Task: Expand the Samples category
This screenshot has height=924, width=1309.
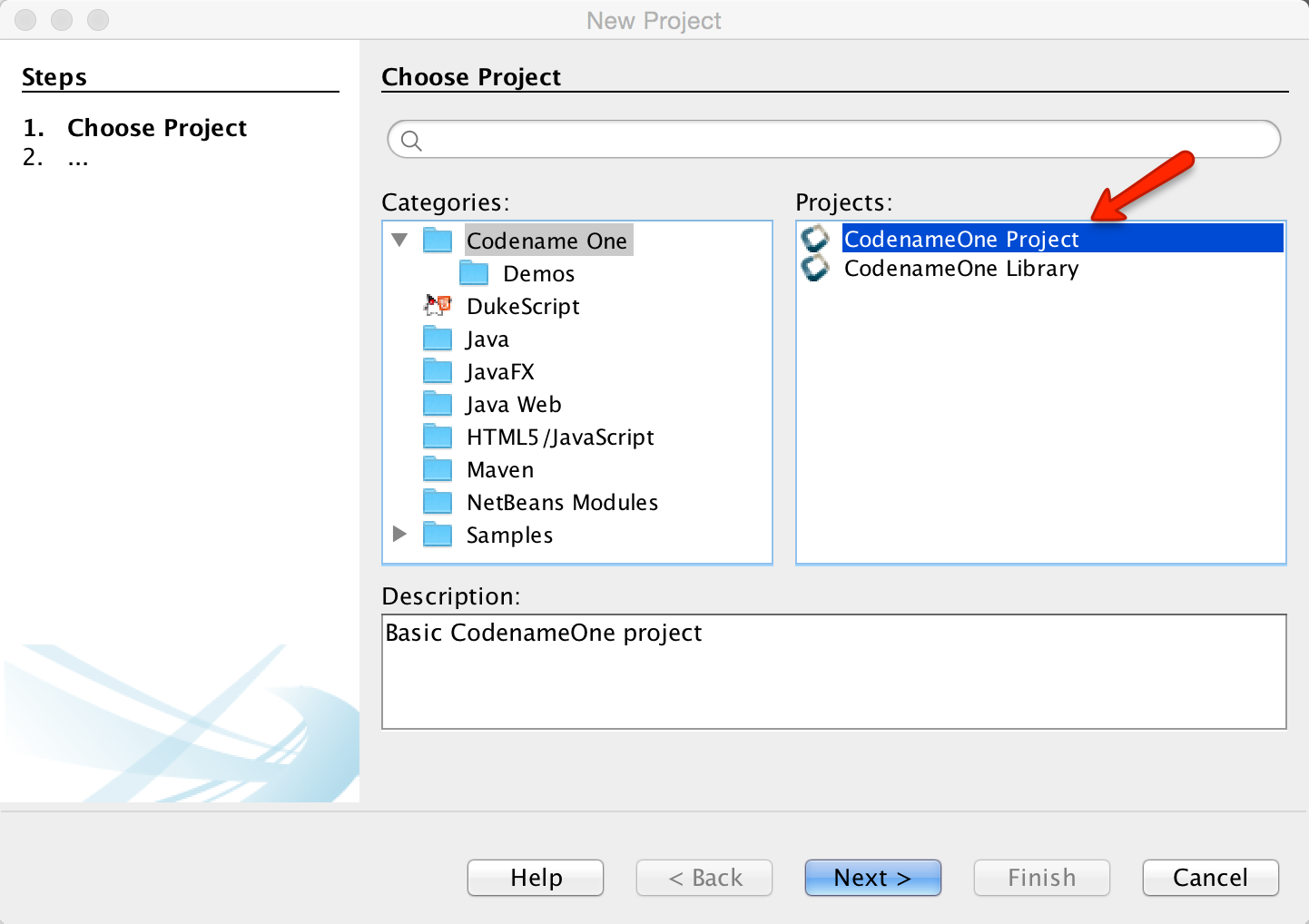Action: tap(399, 534)
